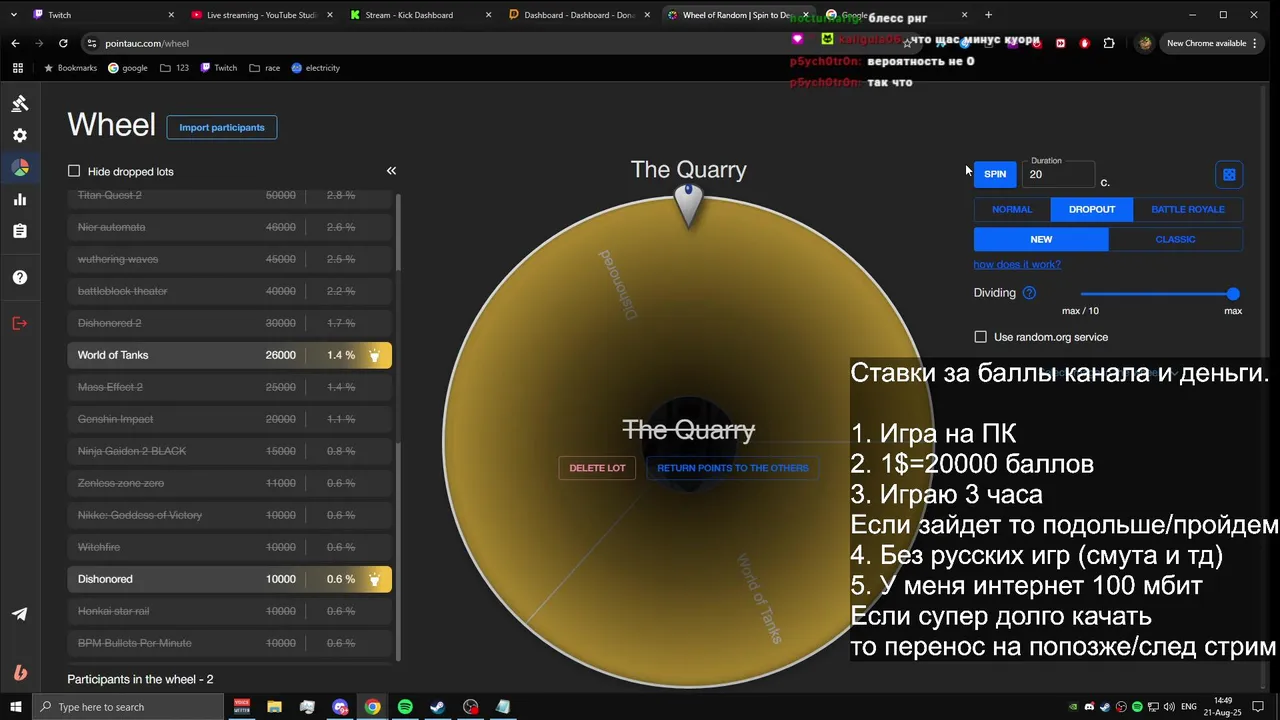1280x720 pixels.
Task: Open the Telegram paper-plane icon in sidebar
Action: [x=20, y=614]
